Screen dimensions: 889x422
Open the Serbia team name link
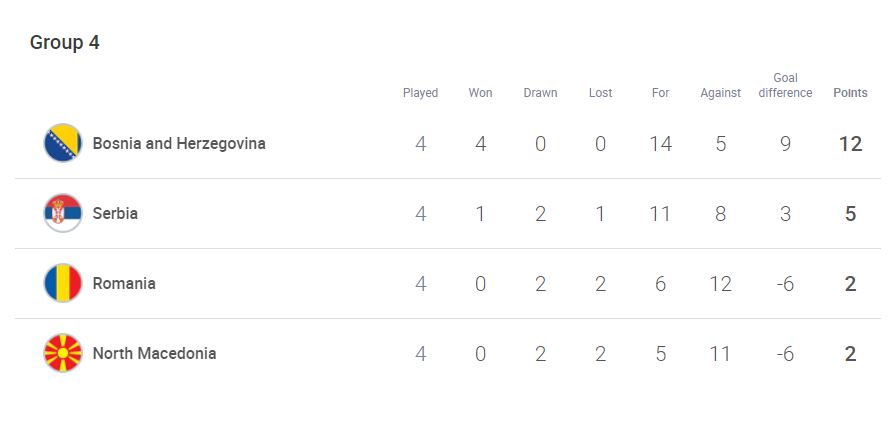coord(115,213)
